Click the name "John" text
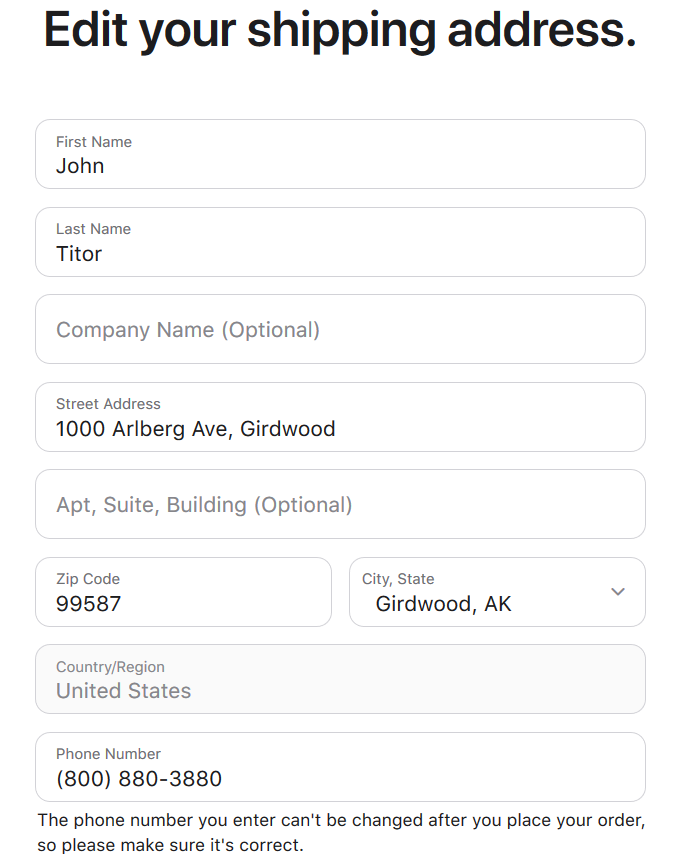The image size is (683, 862). click(80, 166)
